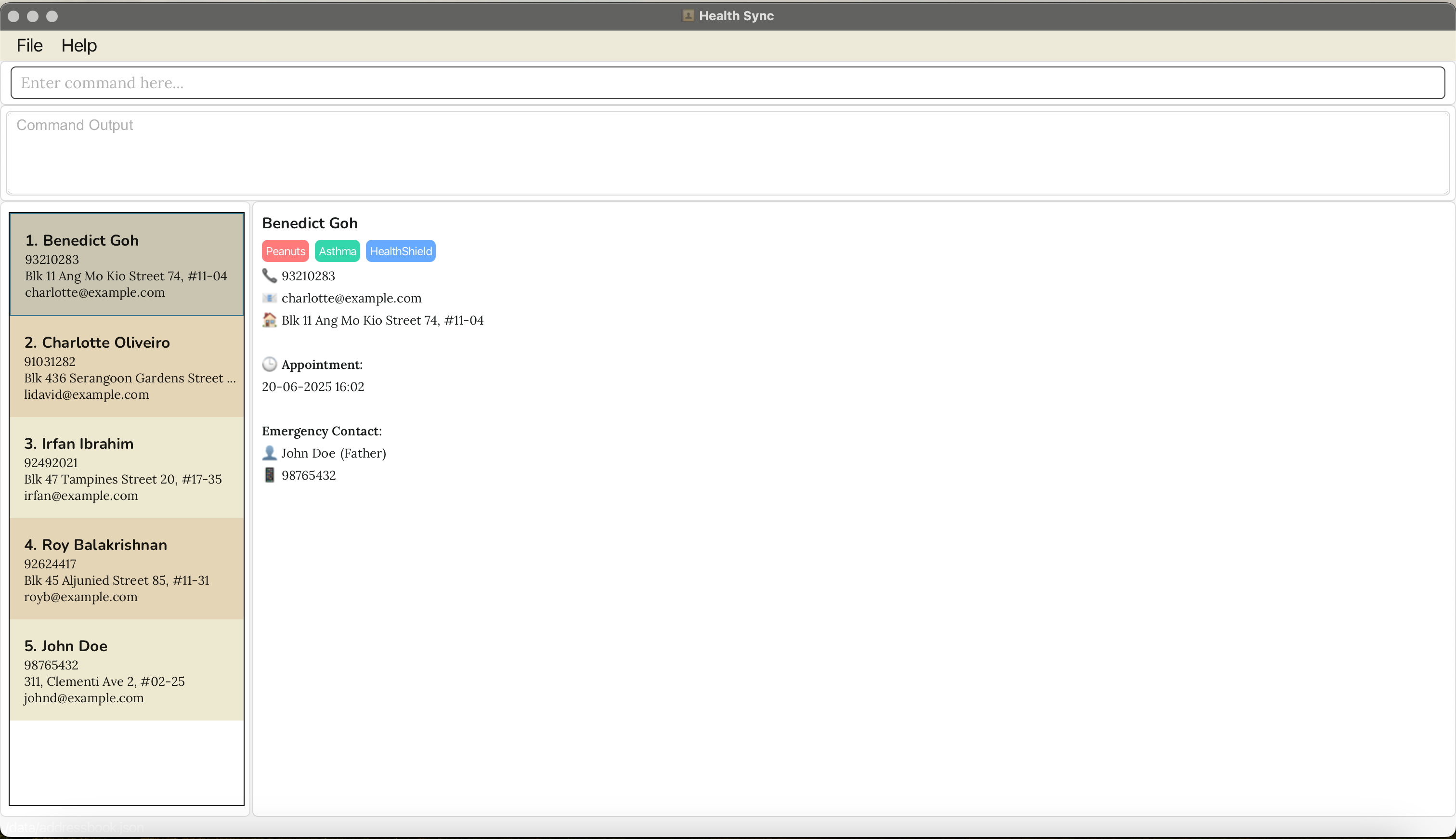The height and width of the screenshot is (839, 1456).
Task: Click the emergency contact person icon
Action: [269, 453]
